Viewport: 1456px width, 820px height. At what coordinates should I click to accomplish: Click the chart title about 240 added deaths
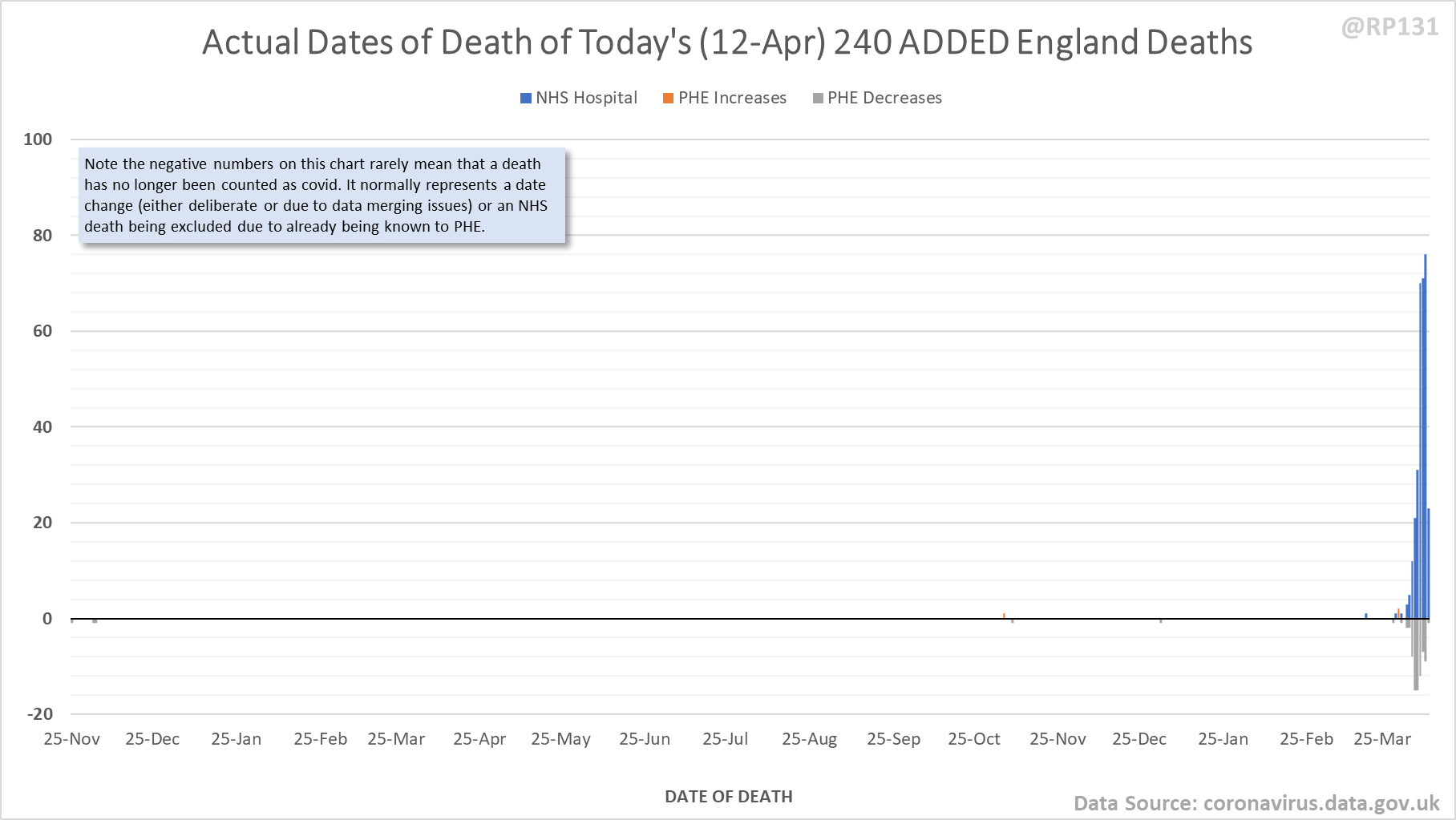click(726, 42)
